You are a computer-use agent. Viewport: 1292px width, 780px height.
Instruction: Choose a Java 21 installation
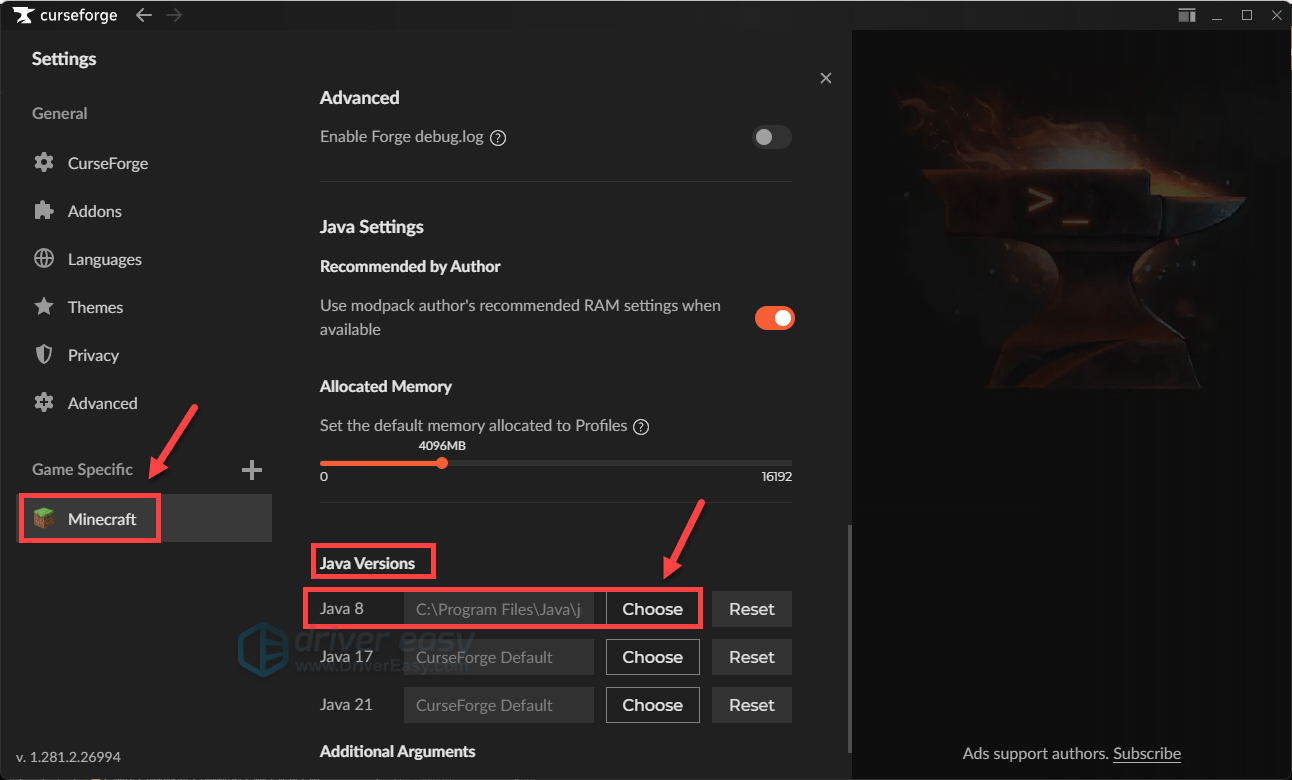click(x=652, y=705)
